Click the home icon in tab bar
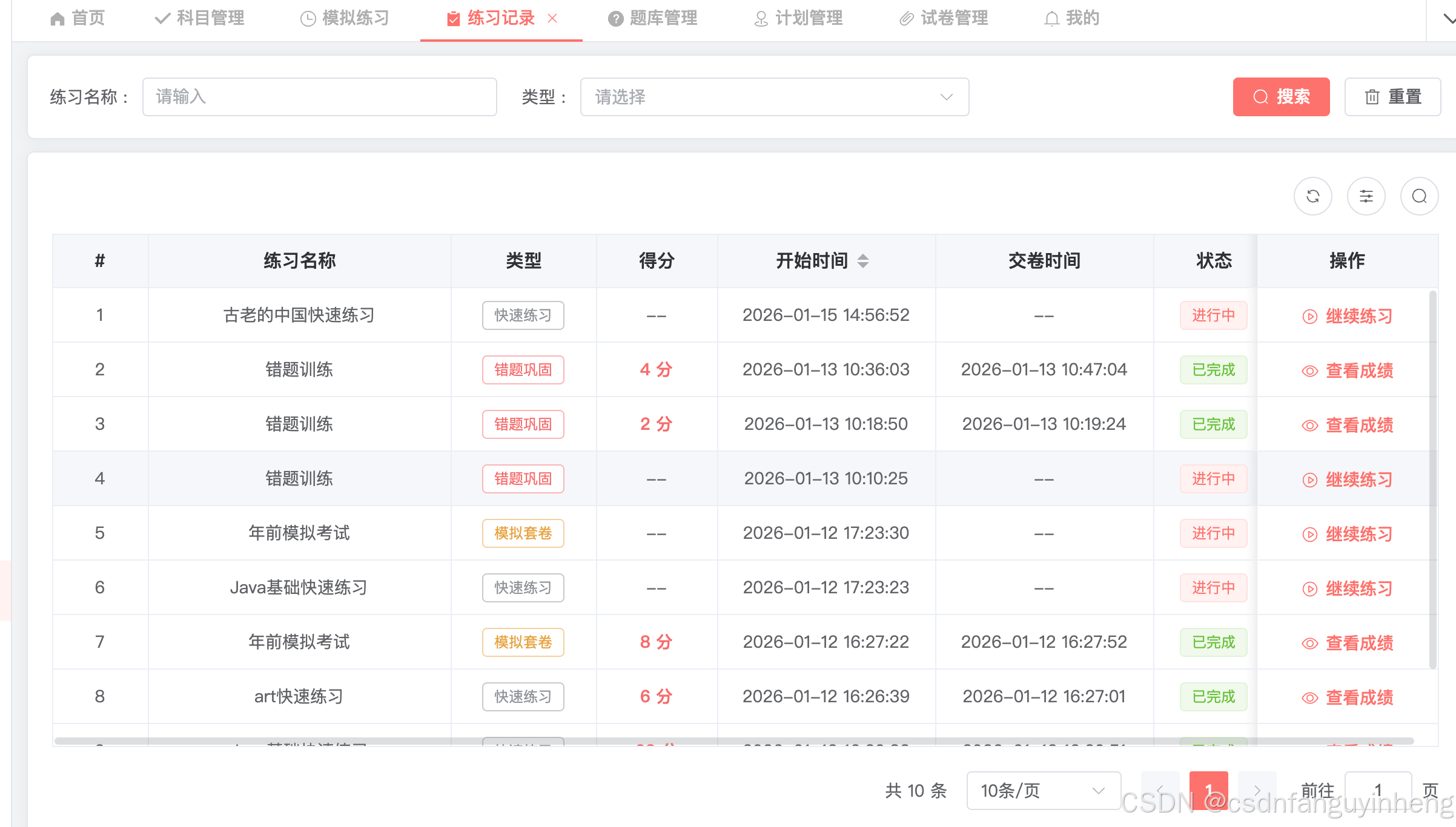 (x=58, y=19)
